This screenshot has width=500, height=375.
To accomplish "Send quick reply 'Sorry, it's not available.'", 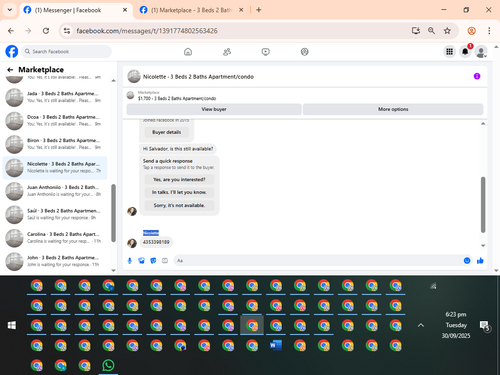I will 179,205.
